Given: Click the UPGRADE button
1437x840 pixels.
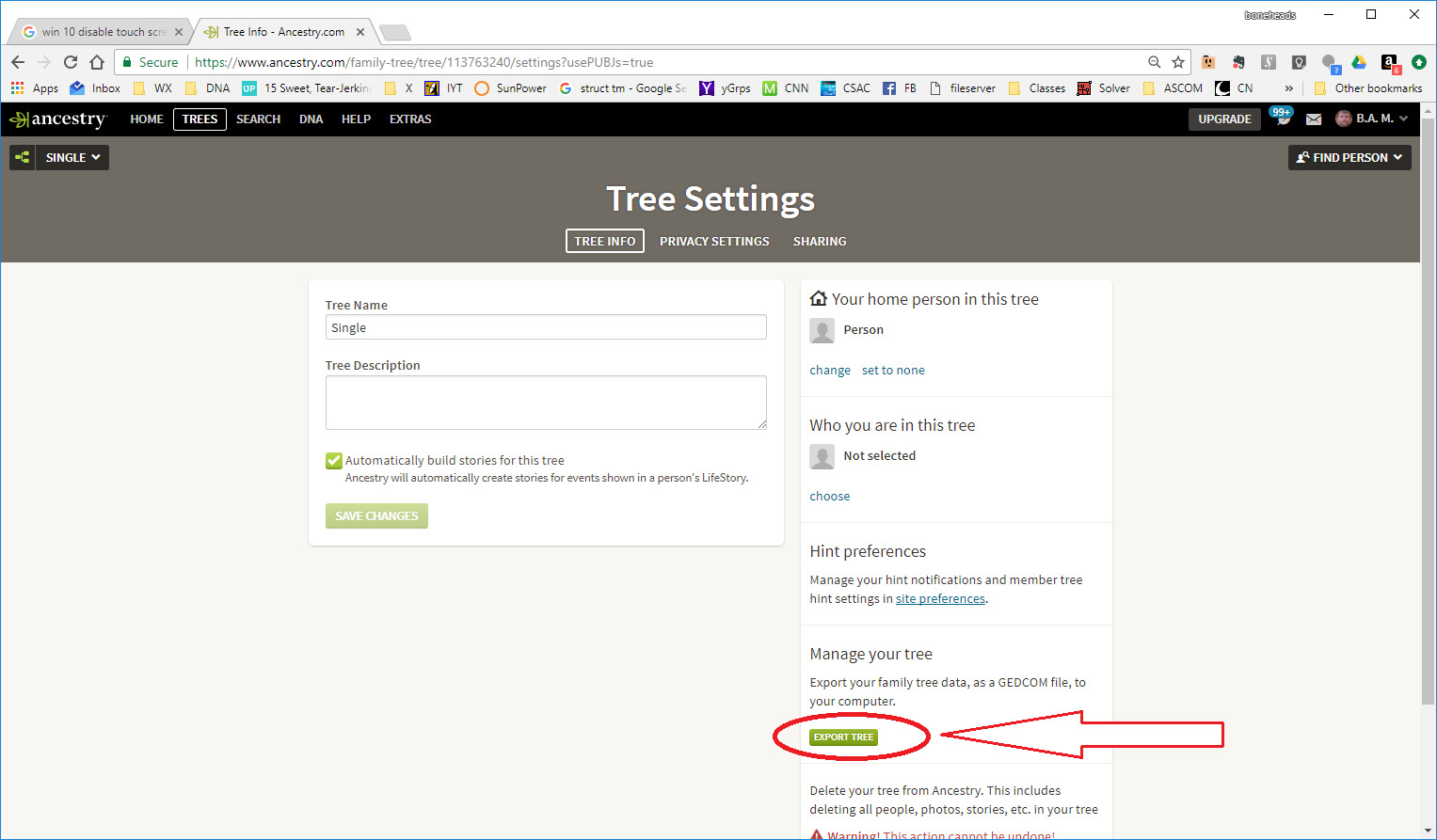Looking at the screenshot, I should [x=1224, y=119].
